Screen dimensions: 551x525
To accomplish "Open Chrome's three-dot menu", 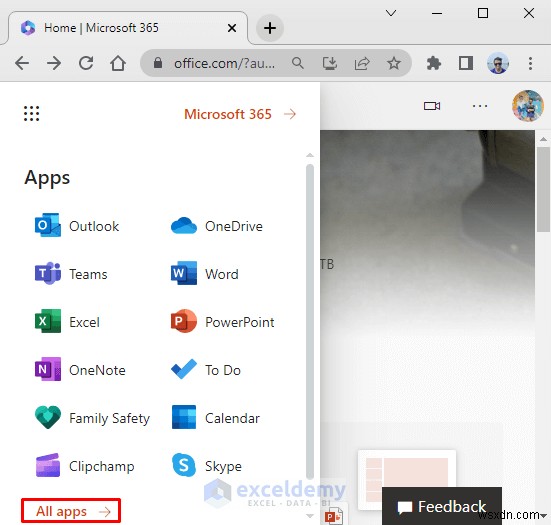I will pos(530,63).
